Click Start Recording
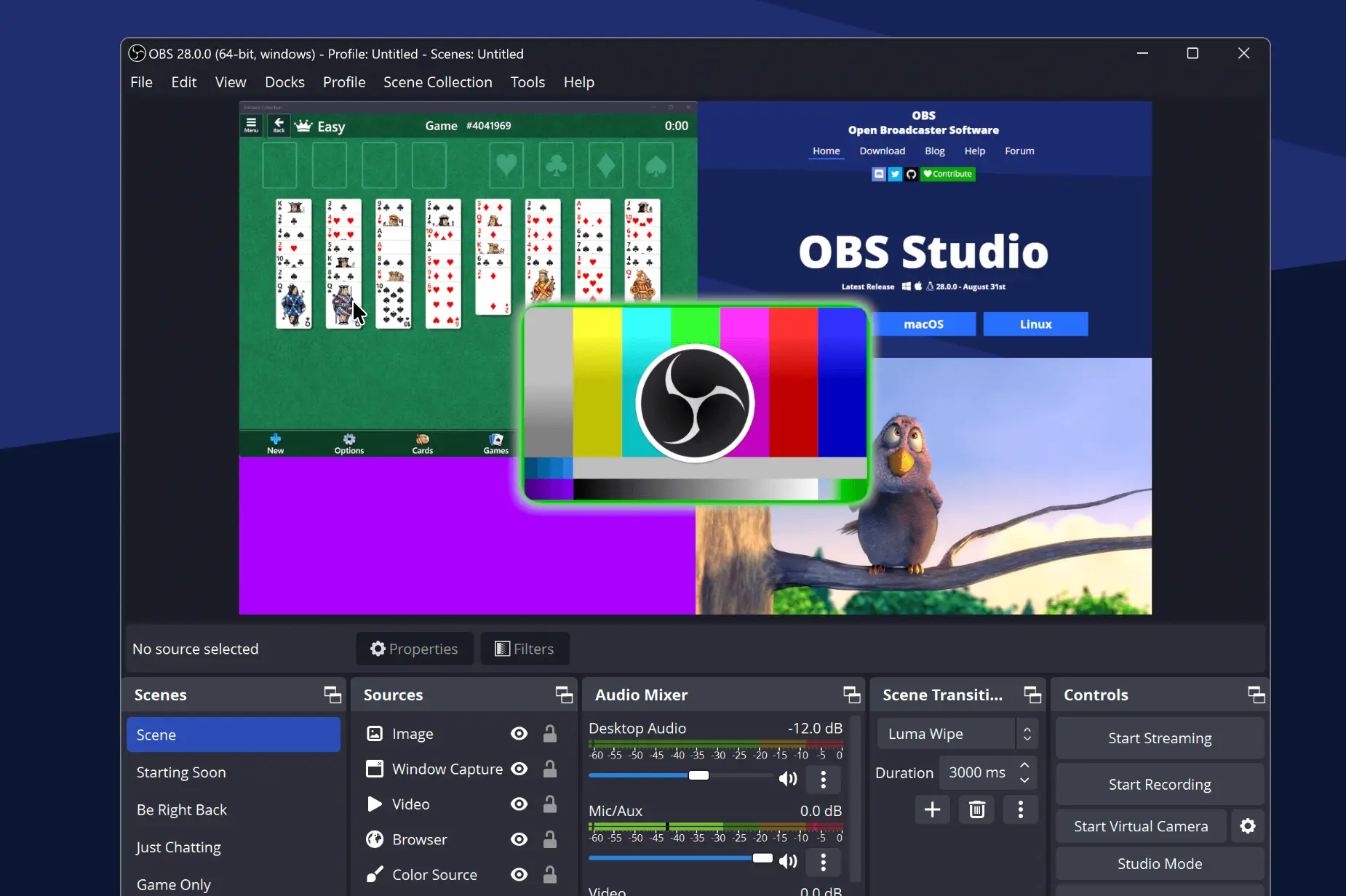The image size is (1346, 896). (1160, 784)
